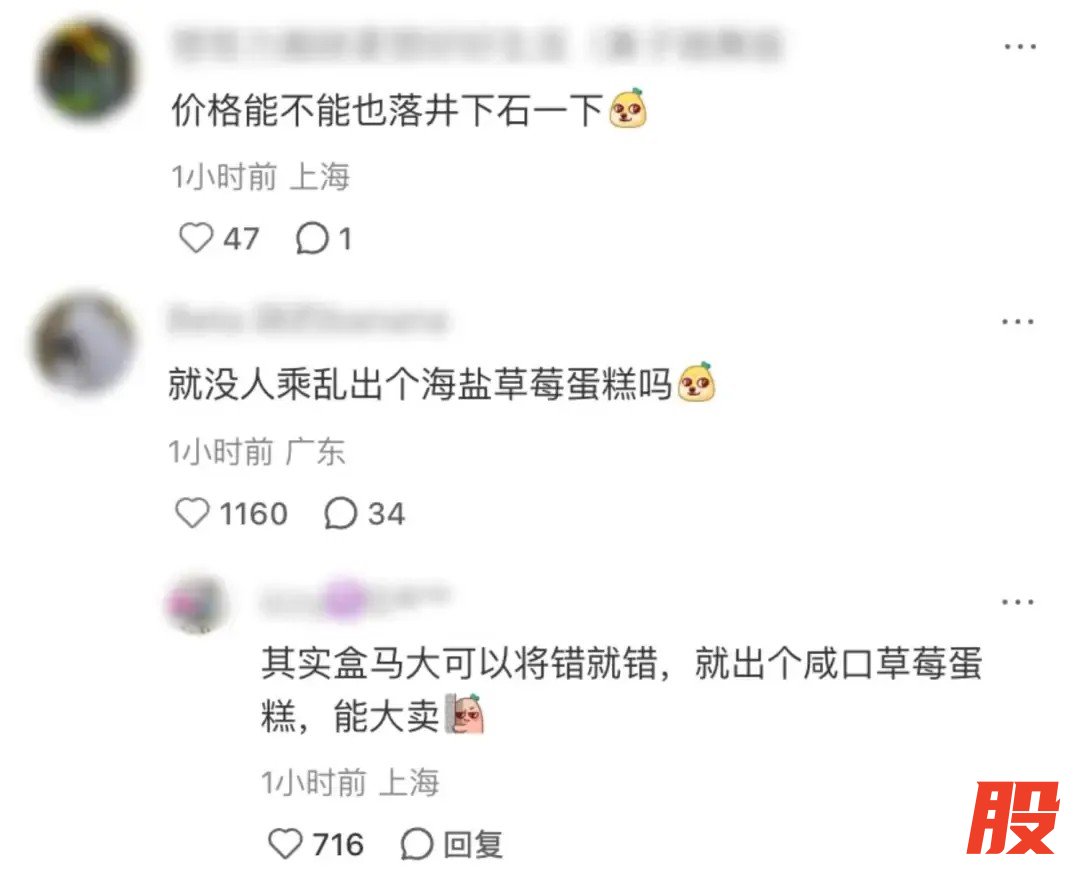Like the comment with 47 likes

click(x=196, y=238)
